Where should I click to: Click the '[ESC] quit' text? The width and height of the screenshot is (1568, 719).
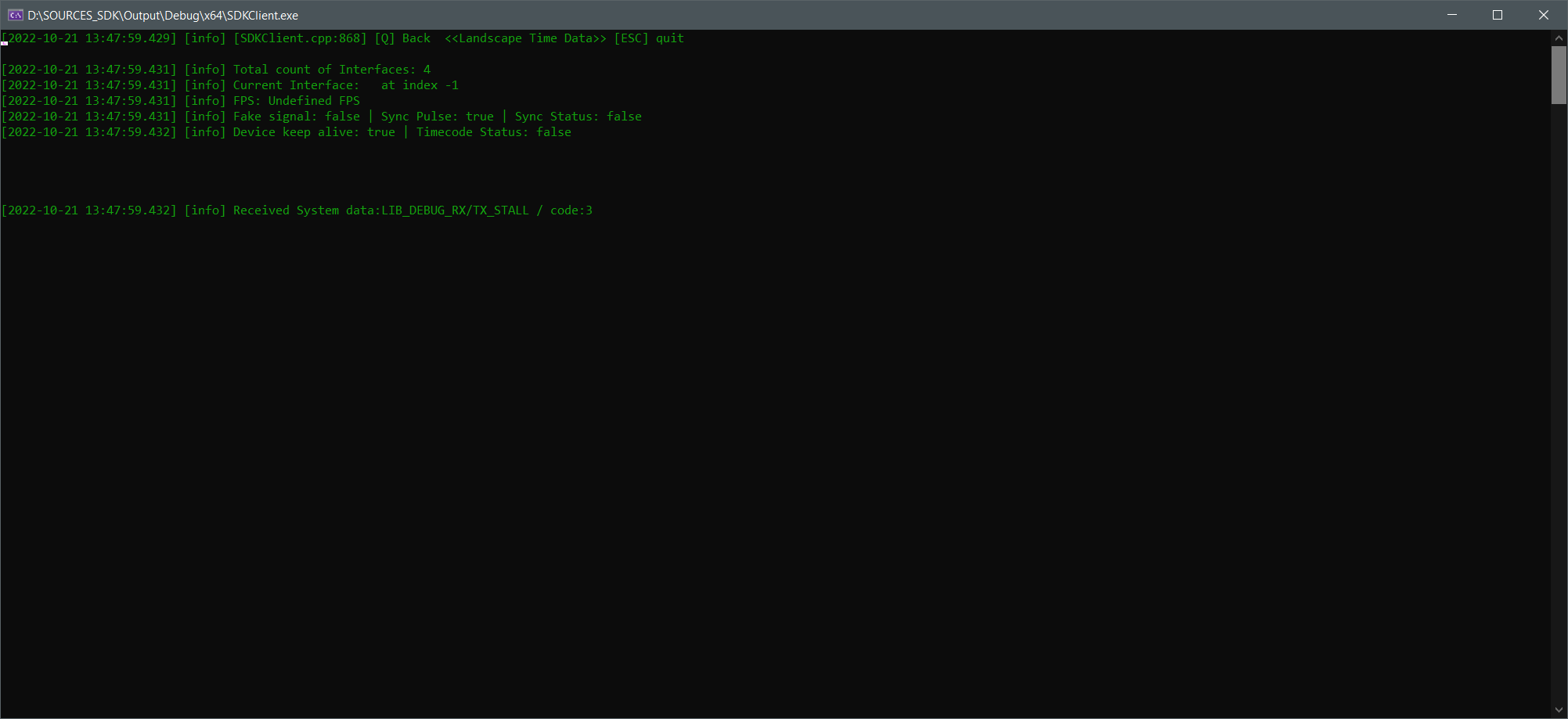tap(649, 38)
